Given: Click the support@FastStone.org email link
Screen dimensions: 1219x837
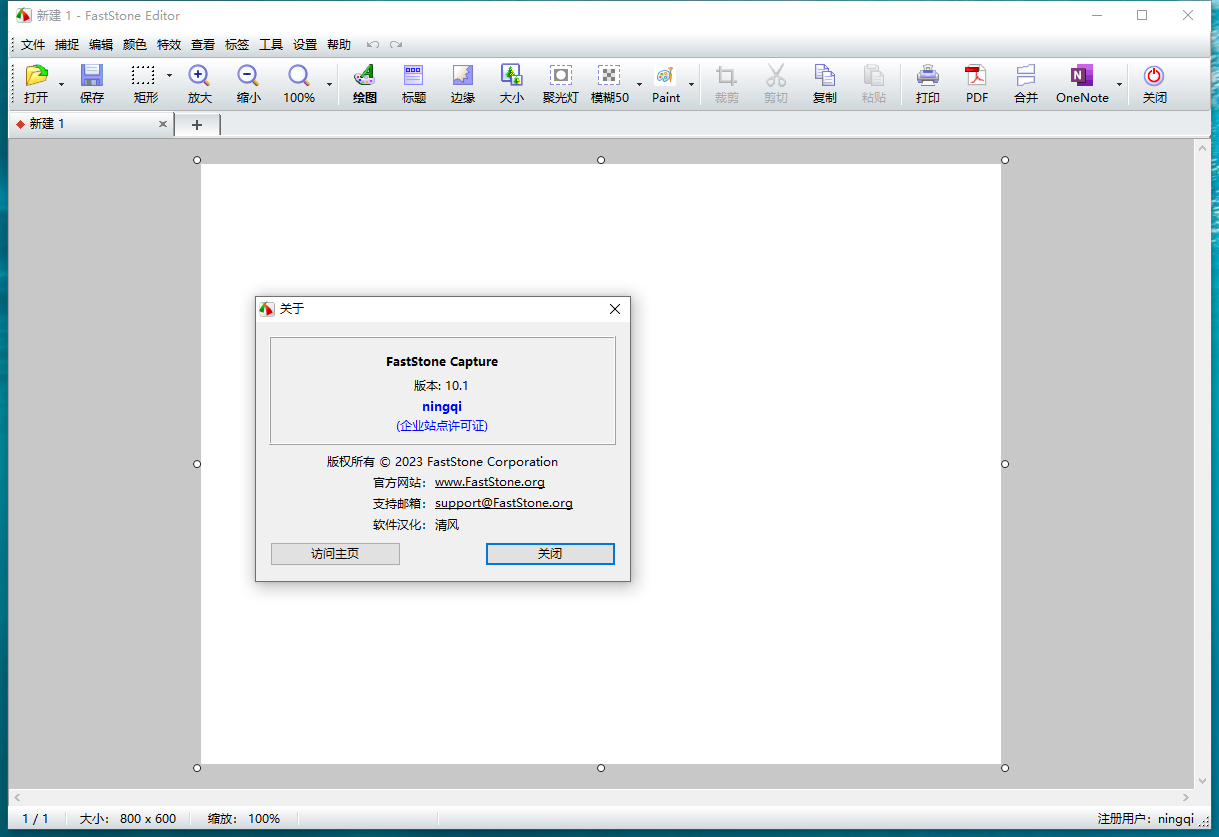Looking at the screenshot, I should click(x=504, y=503).
